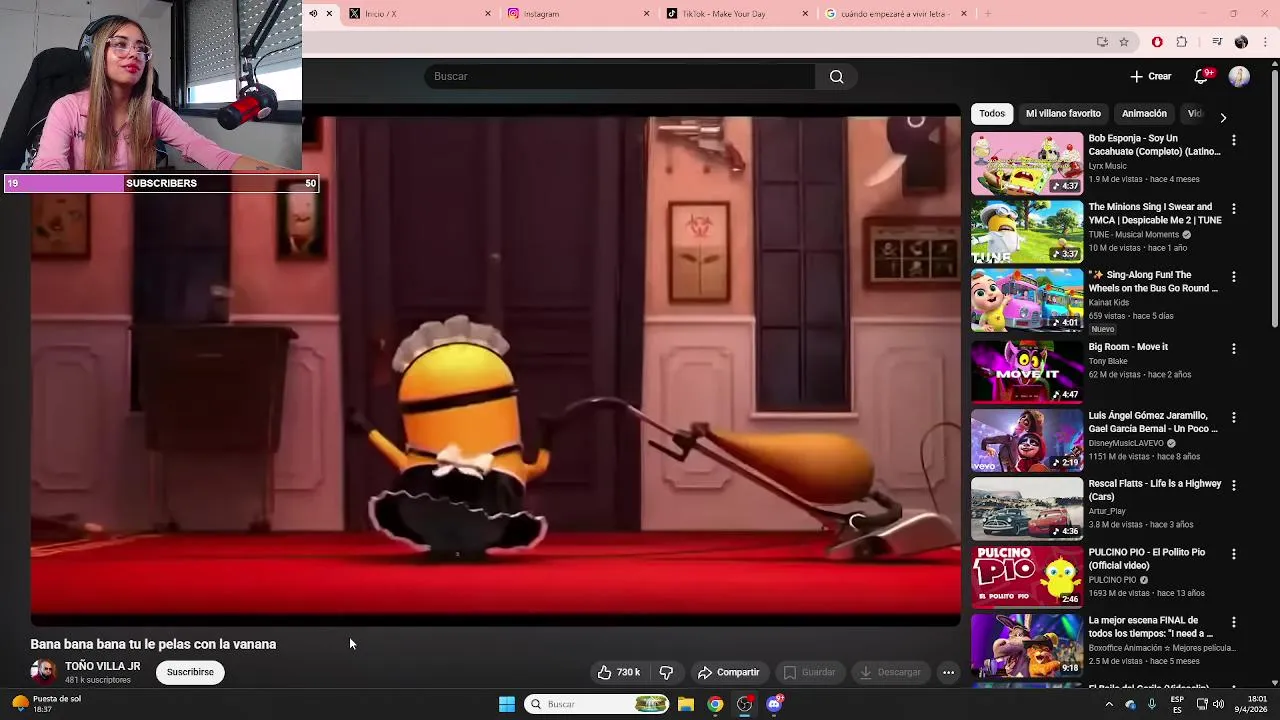The width and height of the screenshot is (1280, 720).
Task: Open Discord from the taskbar
Action: (x=775, y=704)
